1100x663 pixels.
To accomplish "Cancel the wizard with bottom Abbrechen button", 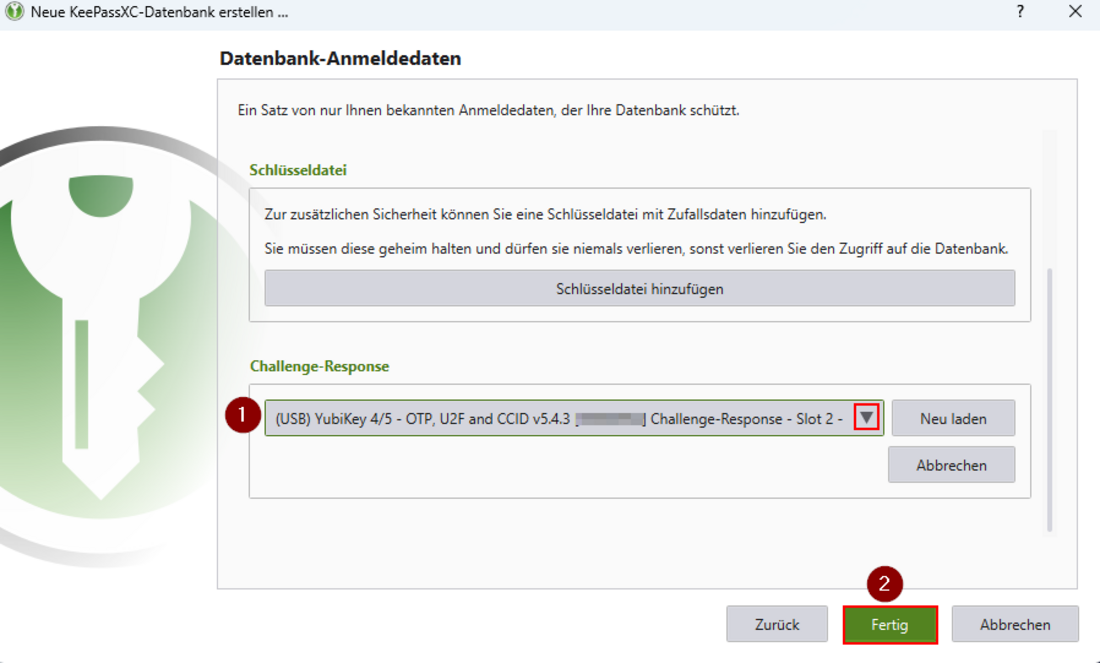I will [x=1014, y=624].
